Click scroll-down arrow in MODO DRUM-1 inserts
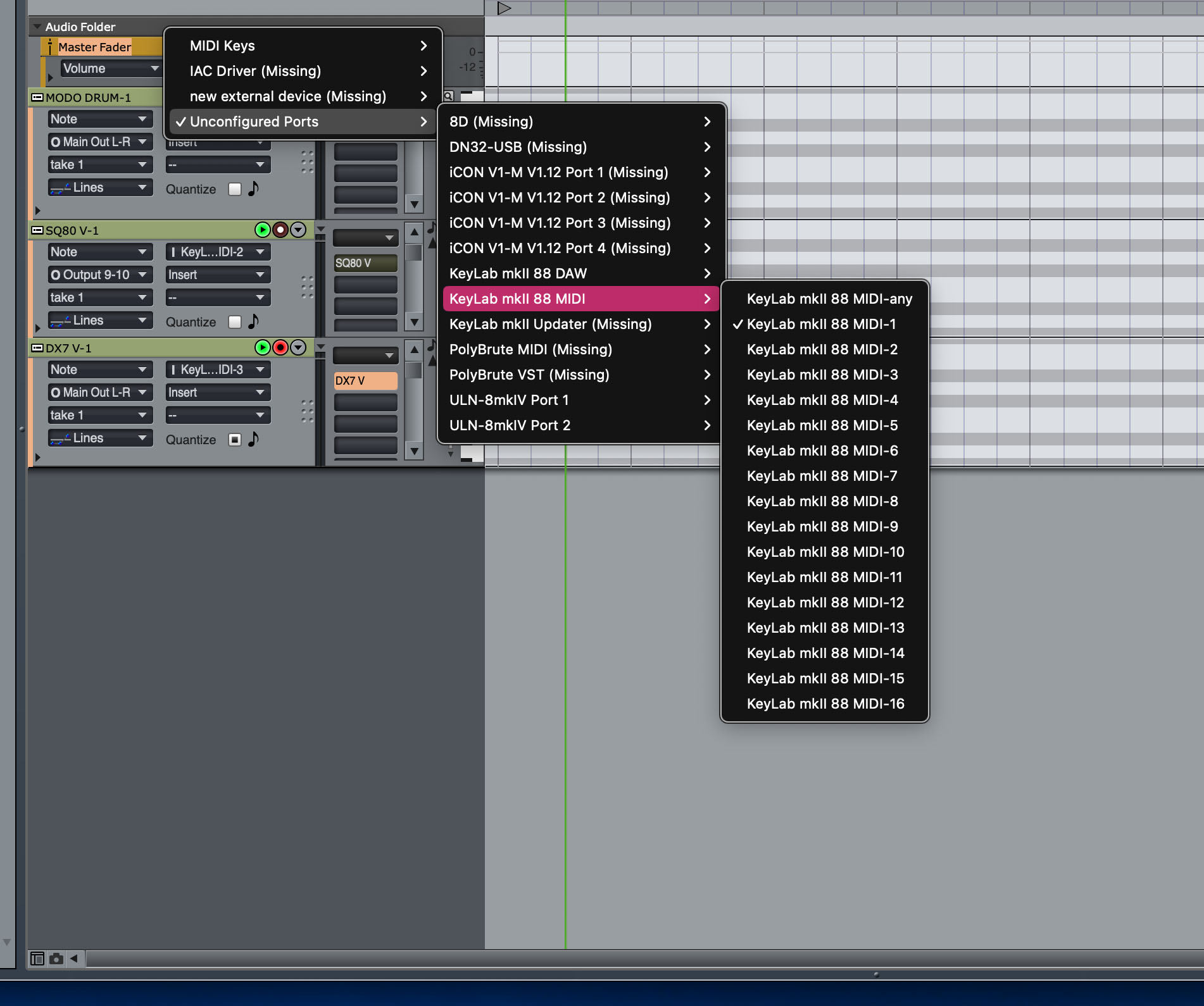Viewport: 1204px width, 1006px height. click(x=414, y=204)
